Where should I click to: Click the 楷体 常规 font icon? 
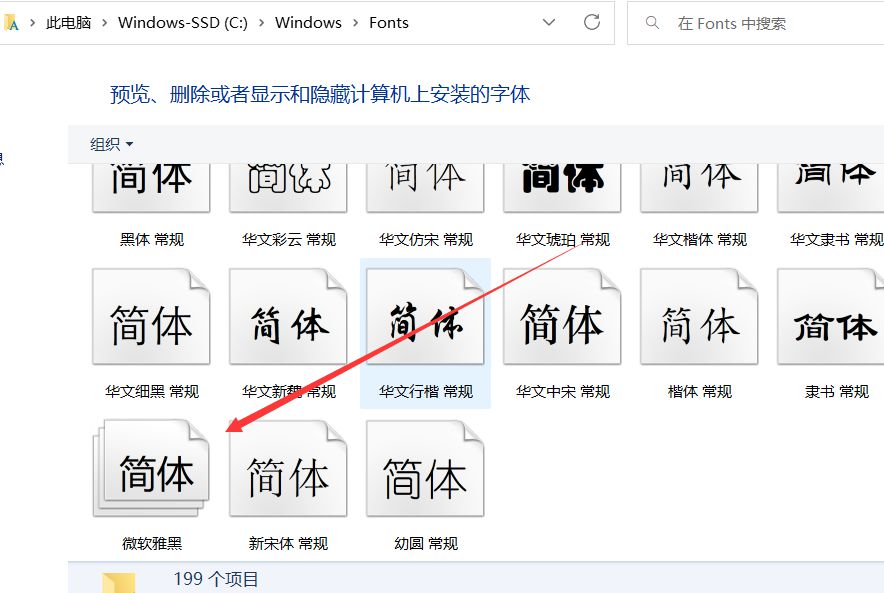(699, 320)
